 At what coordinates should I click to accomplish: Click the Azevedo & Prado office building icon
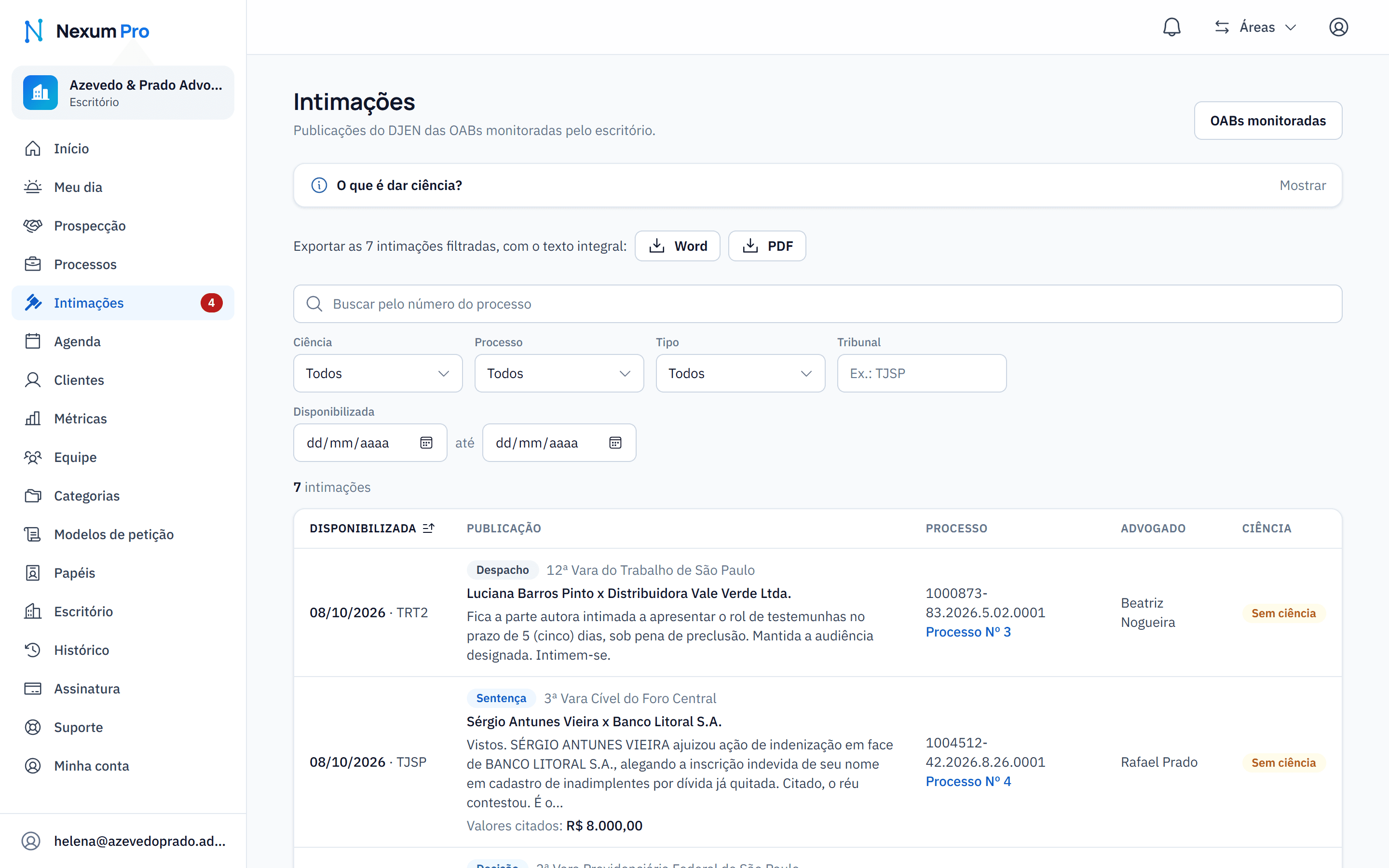click(40, 93)
